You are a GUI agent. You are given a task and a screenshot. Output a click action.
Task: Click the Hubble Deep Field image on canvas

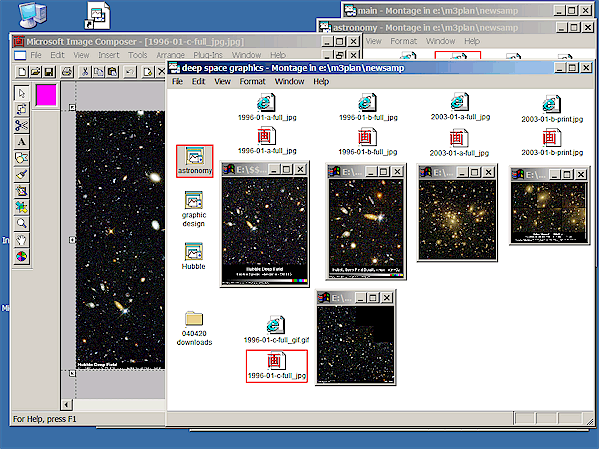[x=120, y=240]
